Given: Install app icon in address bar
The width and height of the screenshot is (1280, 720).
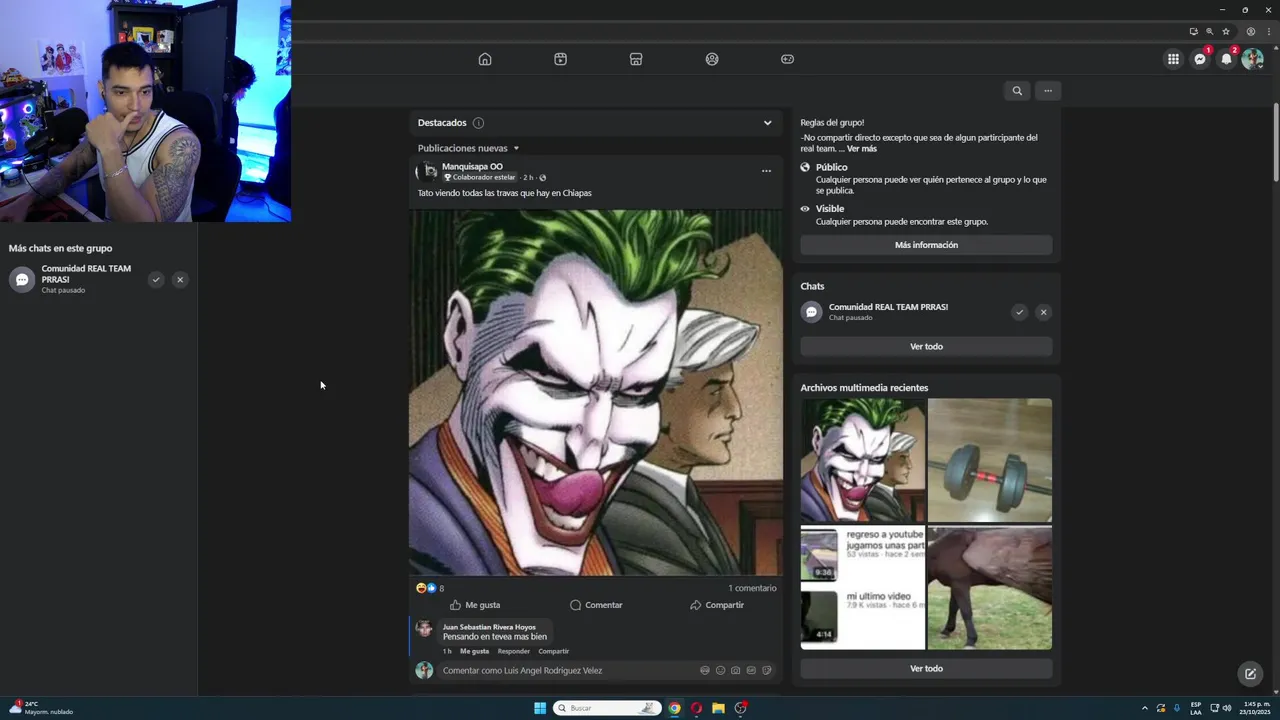Looking at the screenshot, I should pos(1193,31).
